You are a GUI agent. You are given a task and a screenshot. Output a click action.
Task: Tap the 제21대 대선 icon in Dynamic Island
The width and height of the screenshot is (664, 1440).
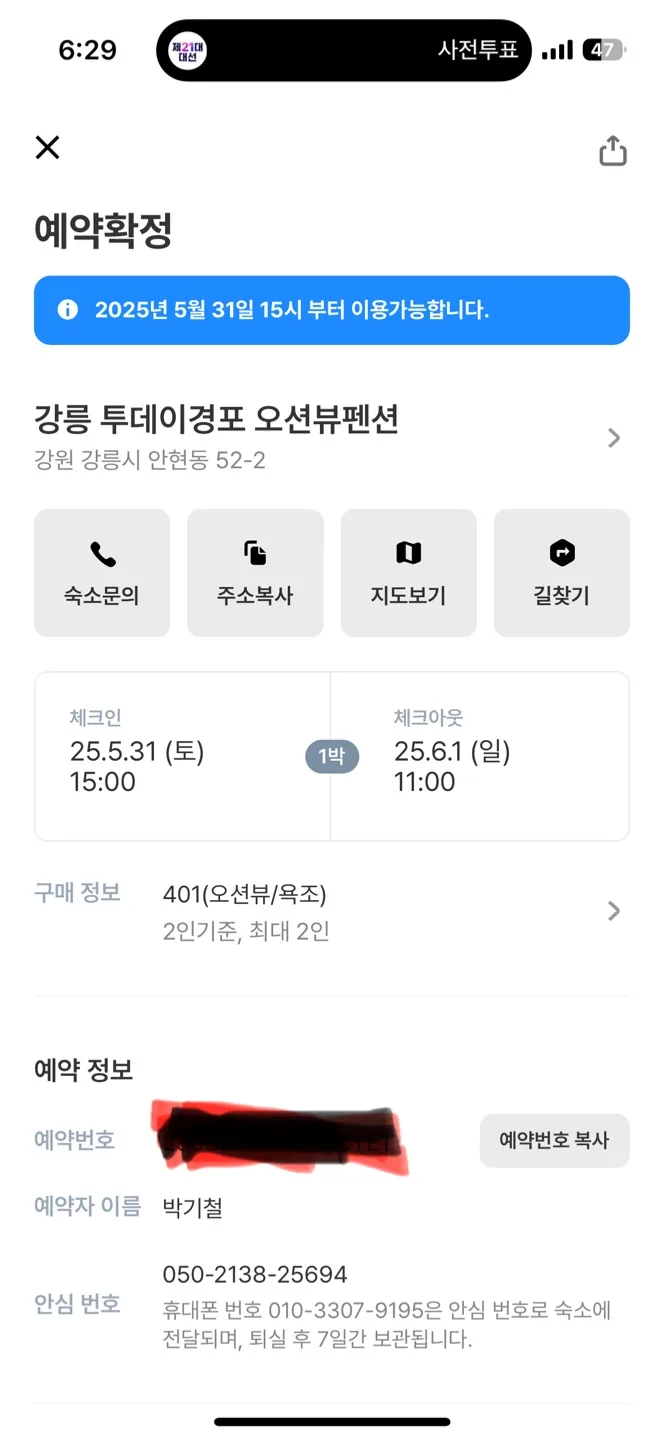click(188, 50)
